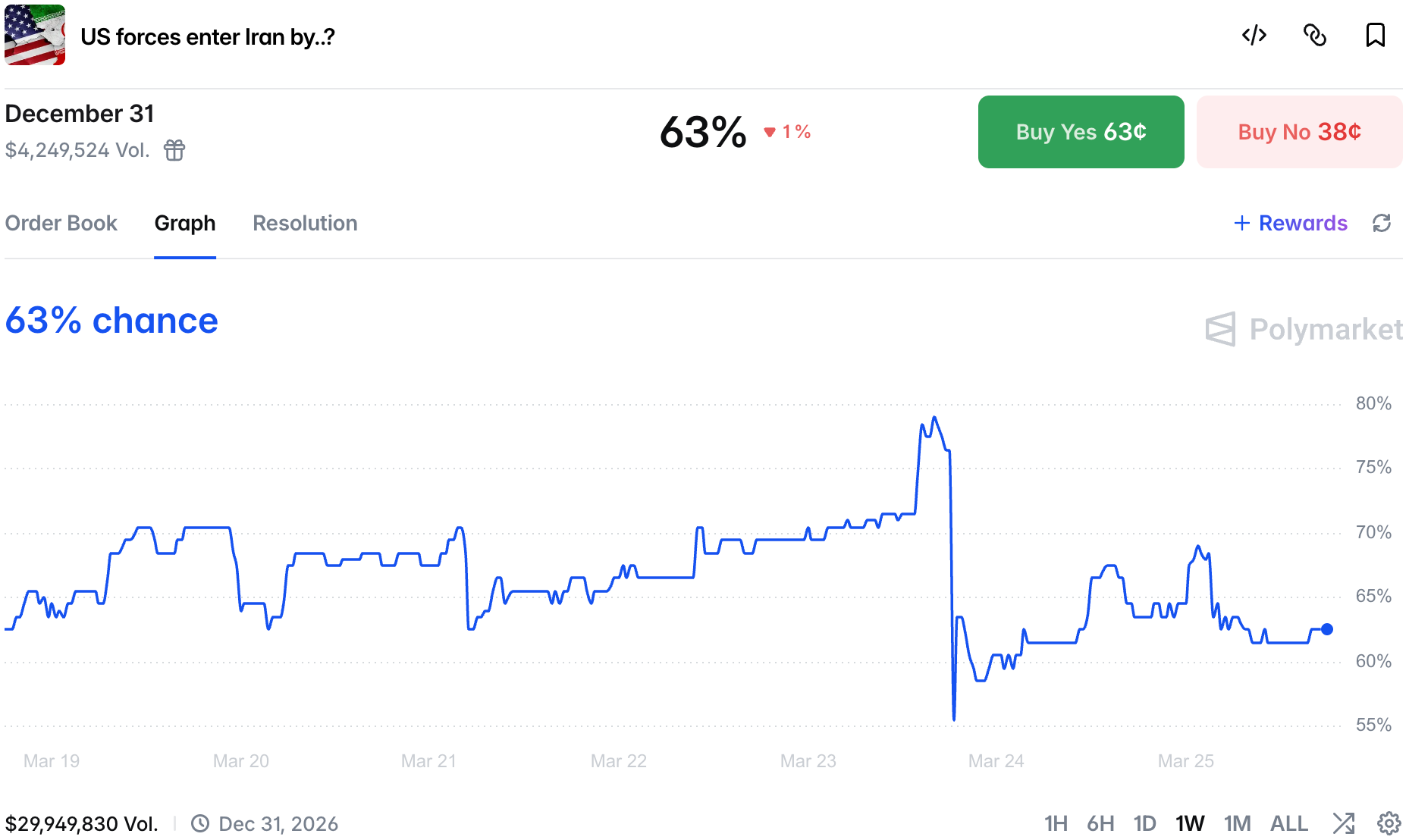Switch to the Resolution tab

(x=305, y=223)
